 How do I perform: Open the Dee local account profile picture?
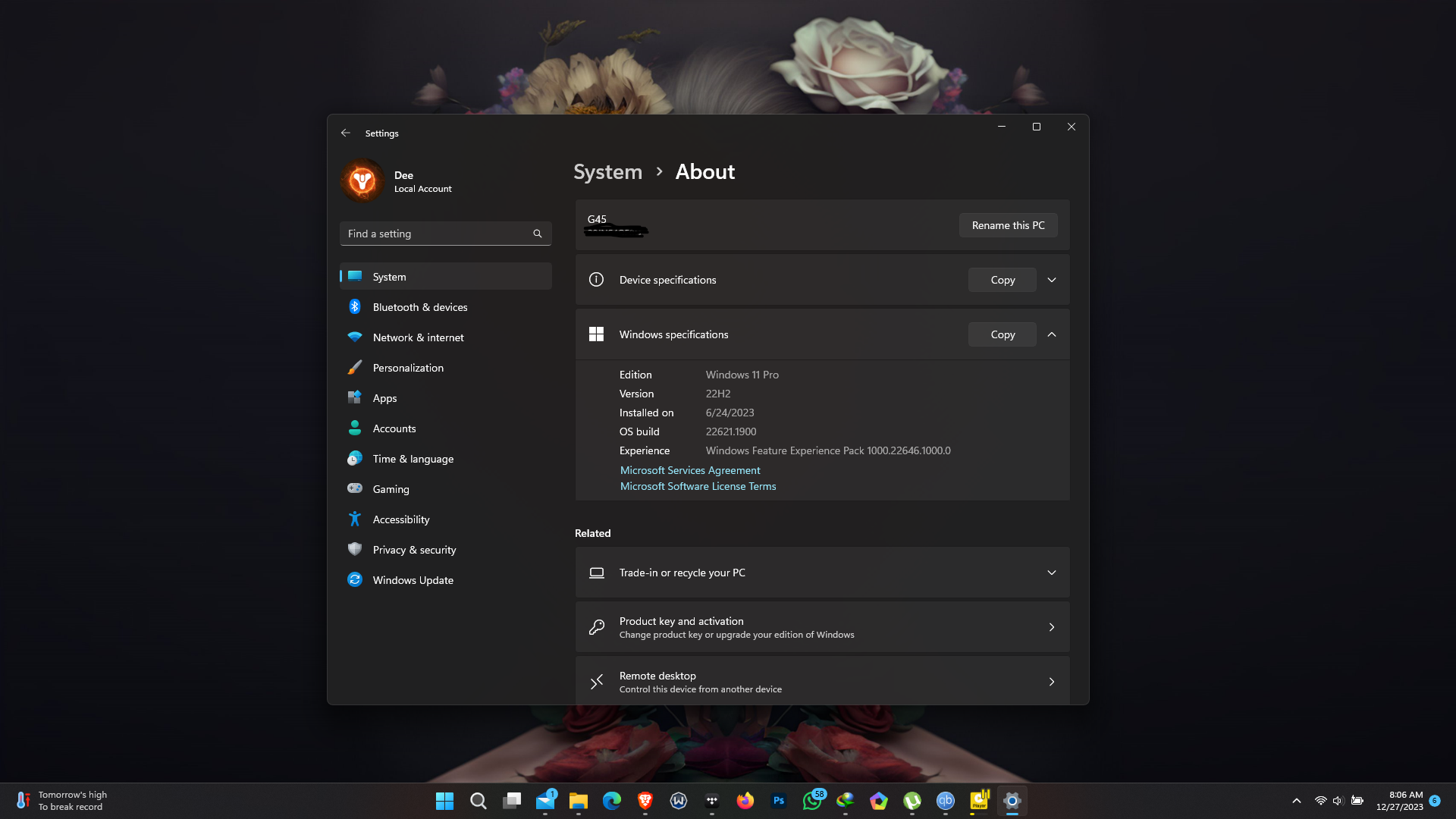362,180
